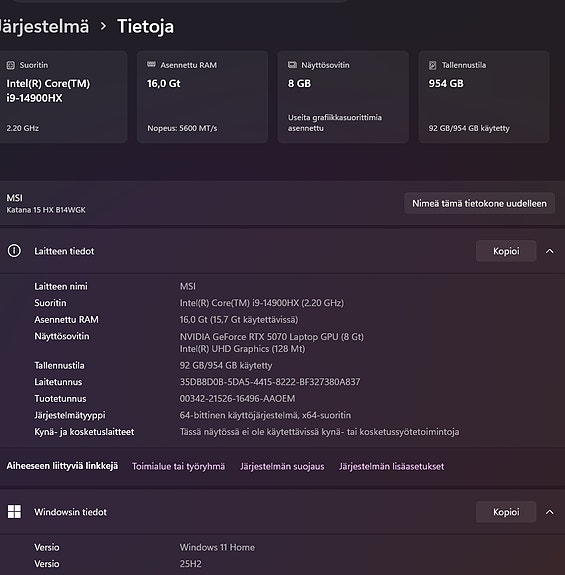Collapse the Windowsin tiedot section chevron

point(549,512)
